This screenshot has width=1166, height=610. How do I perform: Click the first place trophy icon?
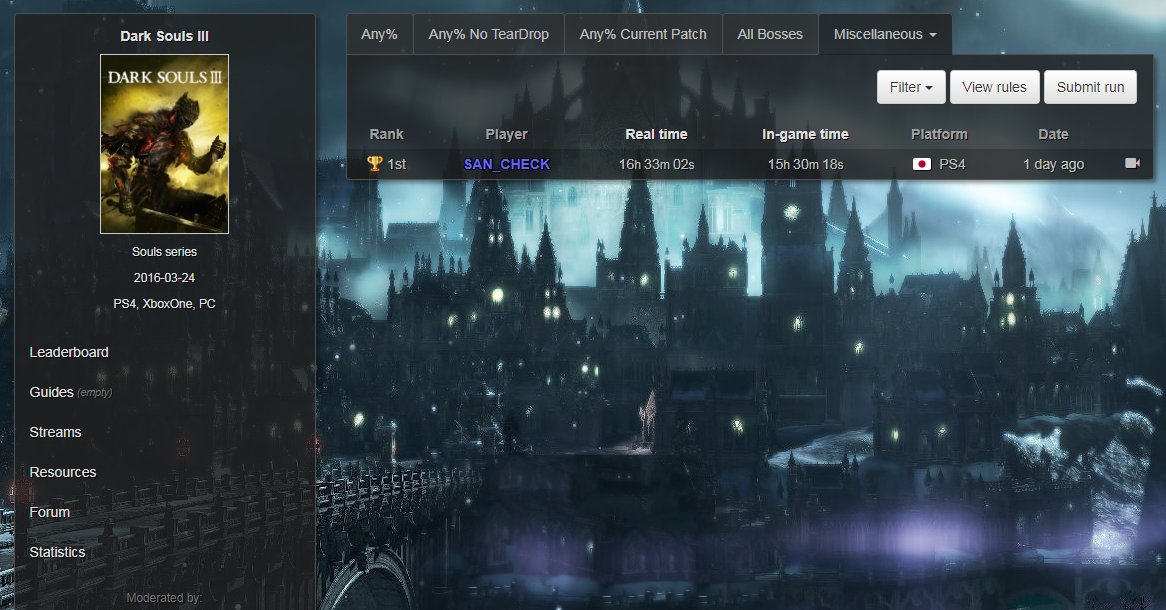click(374, 164)
